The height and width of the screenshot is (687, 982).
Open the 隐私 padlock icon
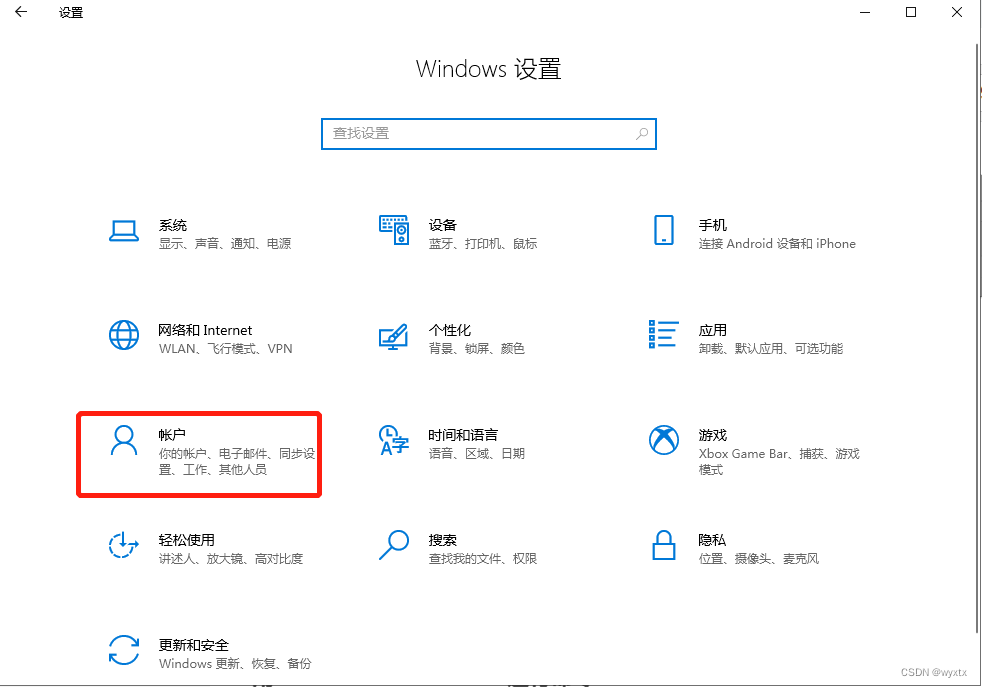664,545
